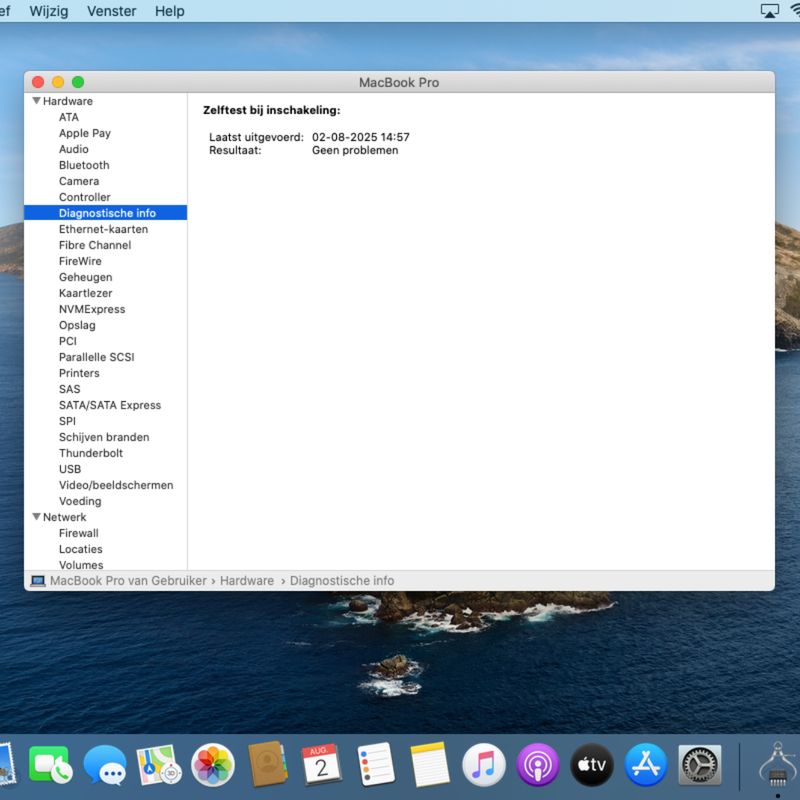Click the green zoom window button

(x=78, y=82)
